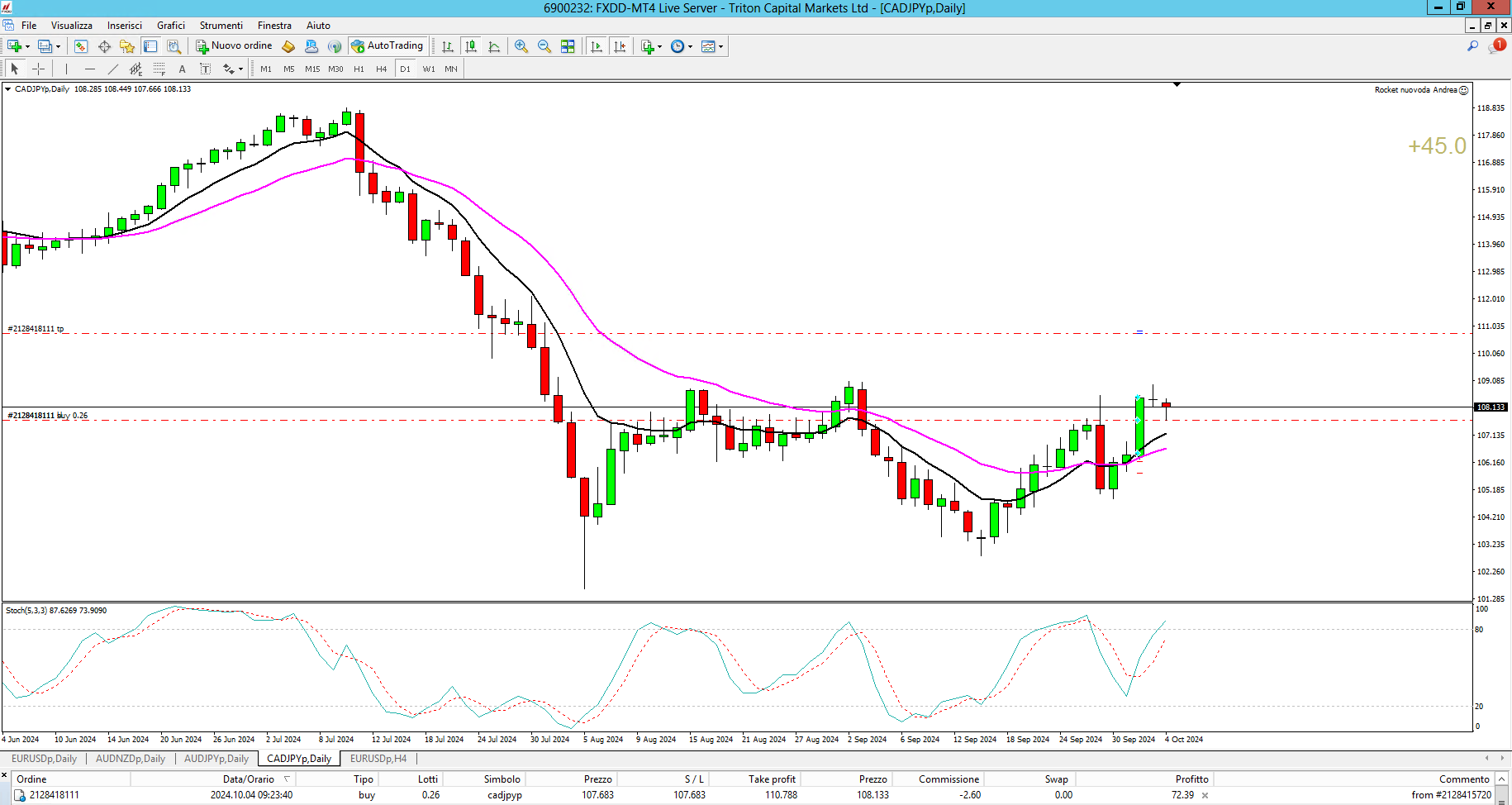Image resolution: width=1512 pixels, height=805 pixels.
Task: Click the search magnifier icon
Action: coord(1472,46)
